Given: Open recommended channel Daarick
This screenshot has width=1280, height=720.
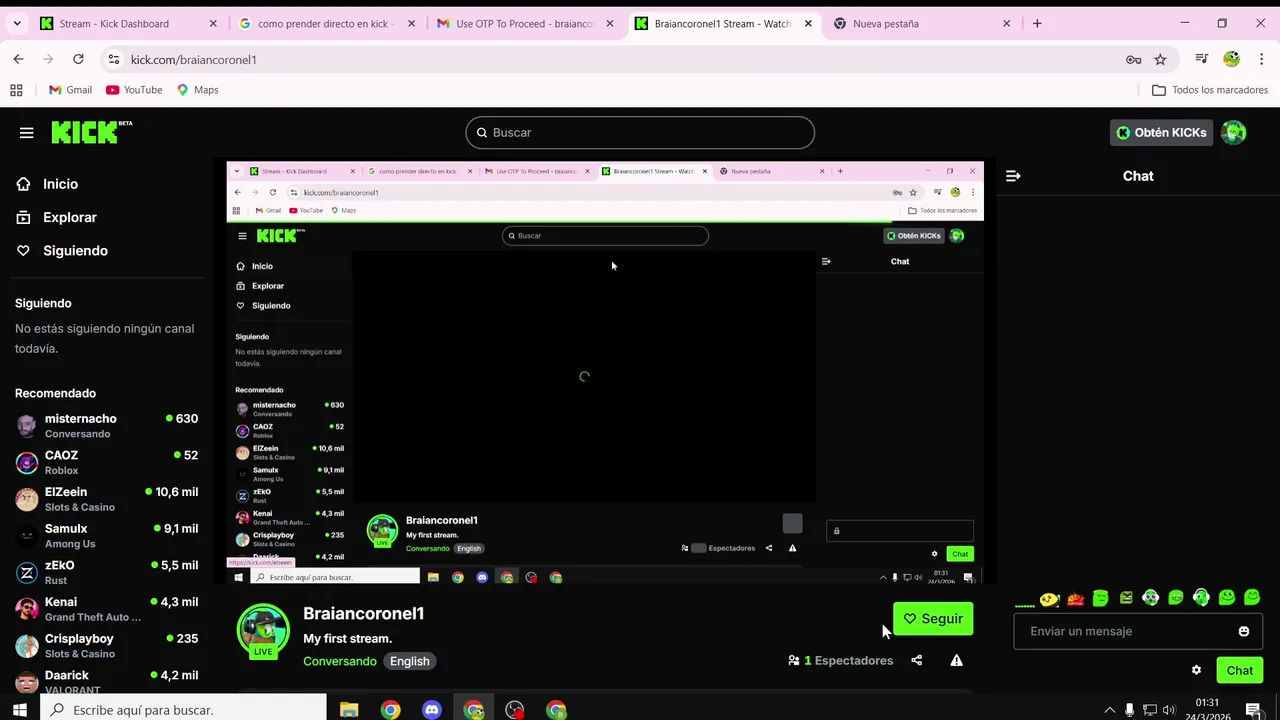Looking at the screenshot, I should pyautogui.click(x=106, y=682).
